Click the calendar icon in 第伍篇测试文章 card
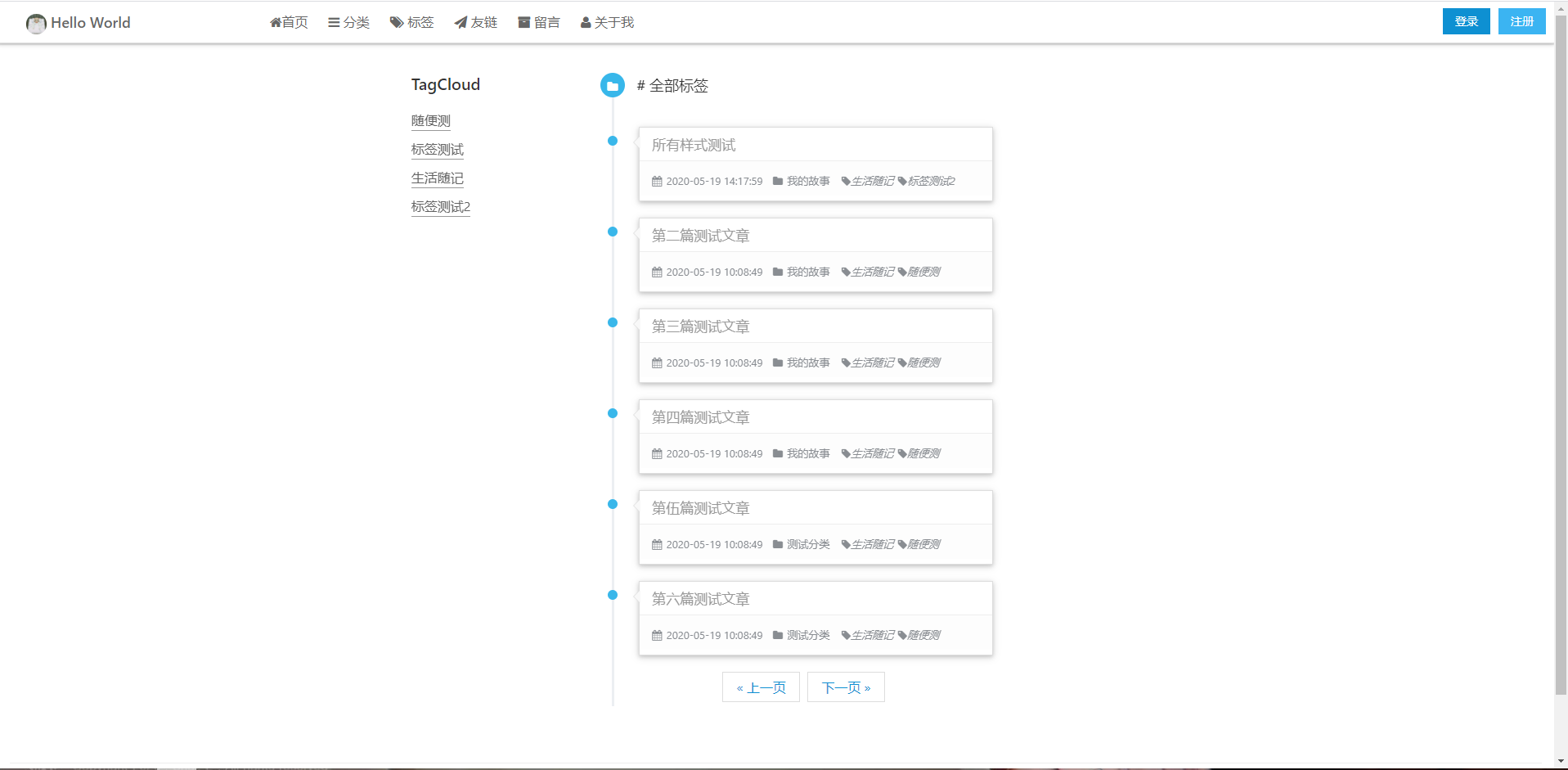1568x770 pixels. tap(657, 544)
